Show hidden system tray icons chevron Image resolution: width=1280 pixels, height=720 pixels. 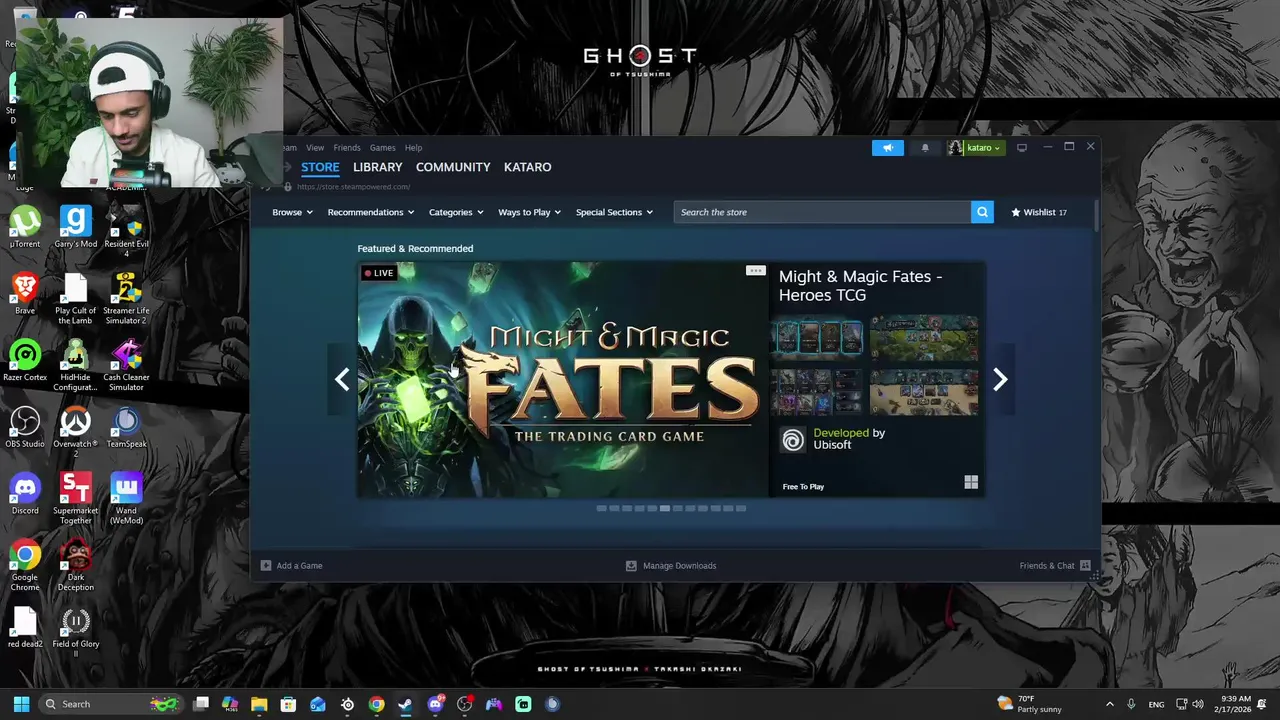(1109, 704)
